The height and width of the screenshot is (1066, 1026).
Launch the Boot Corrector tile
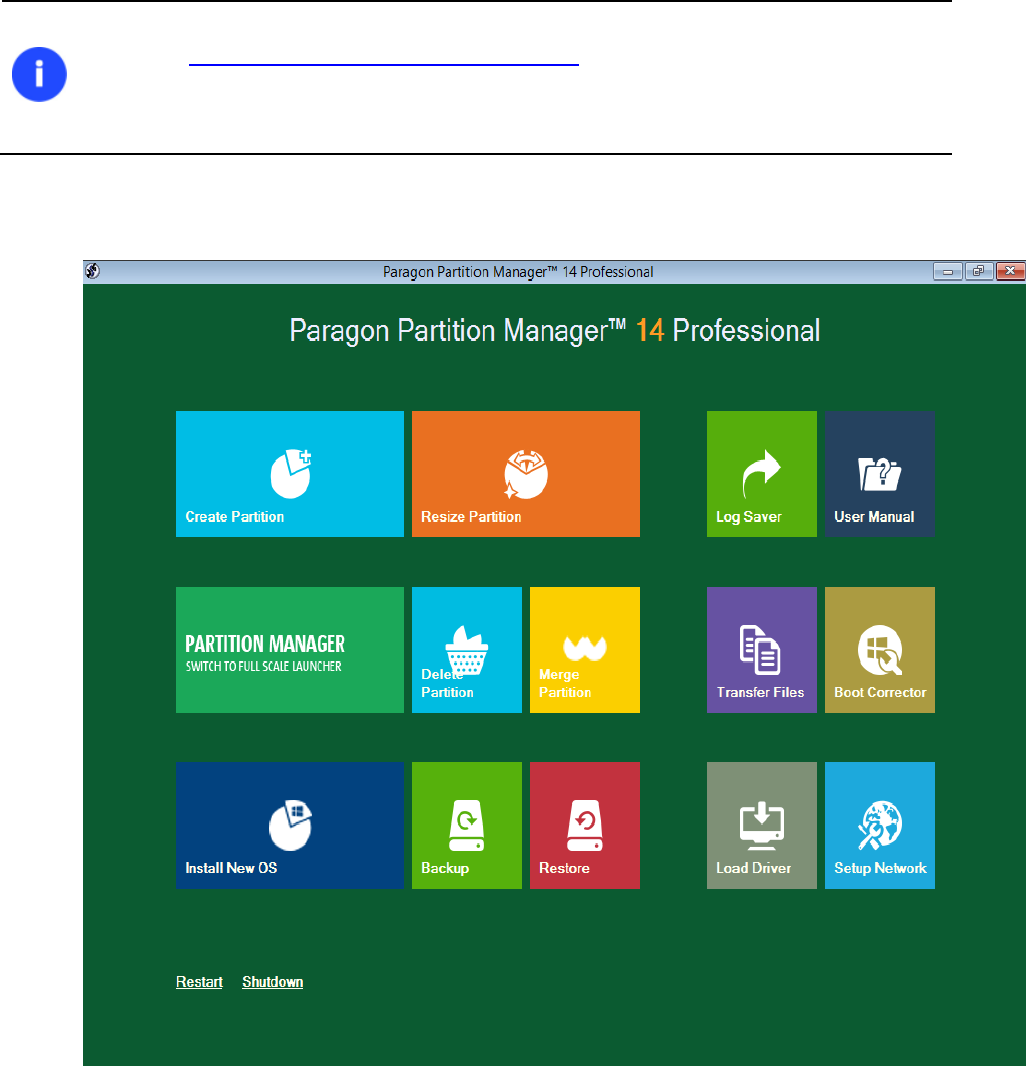pos(880,650)
